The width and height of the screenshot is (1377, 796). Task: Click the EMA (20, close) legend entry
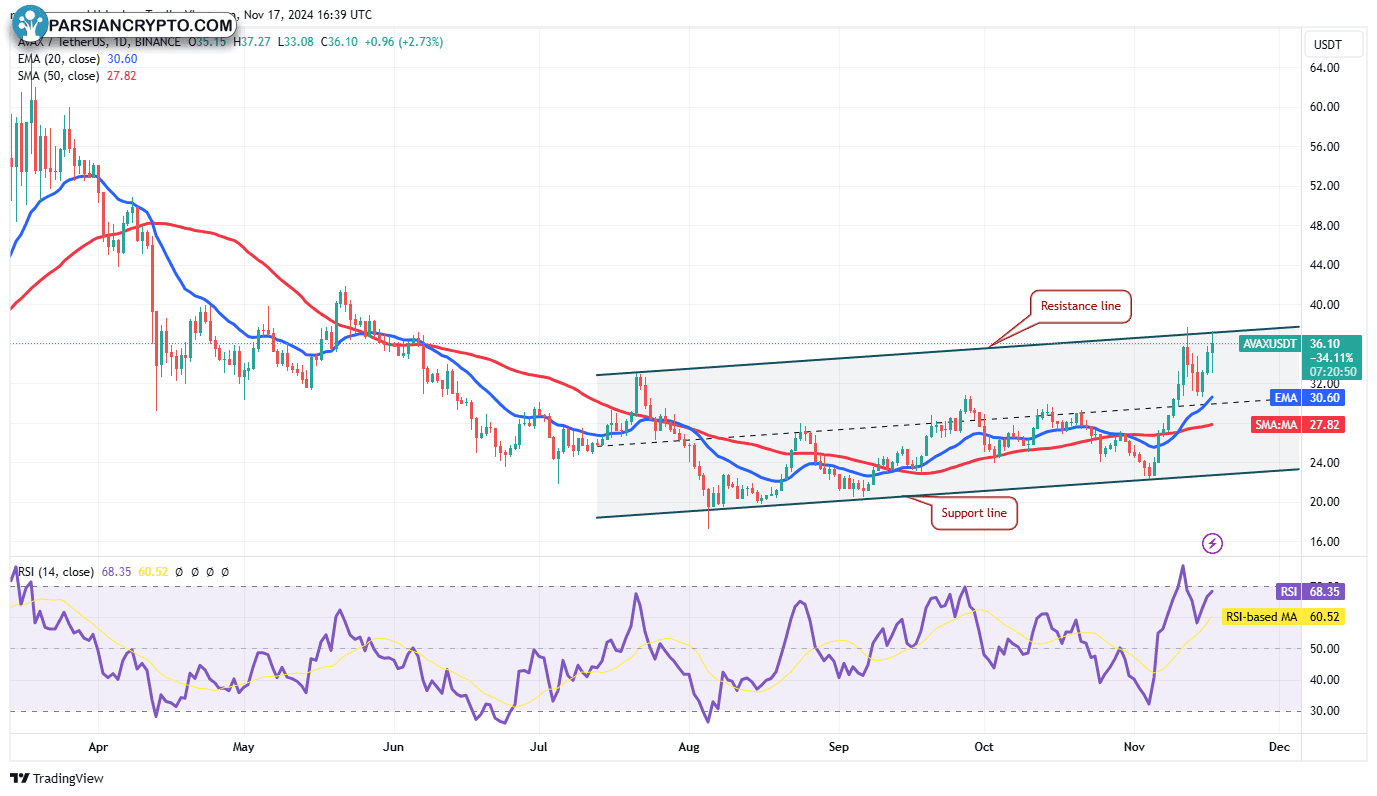coord(58,59)
